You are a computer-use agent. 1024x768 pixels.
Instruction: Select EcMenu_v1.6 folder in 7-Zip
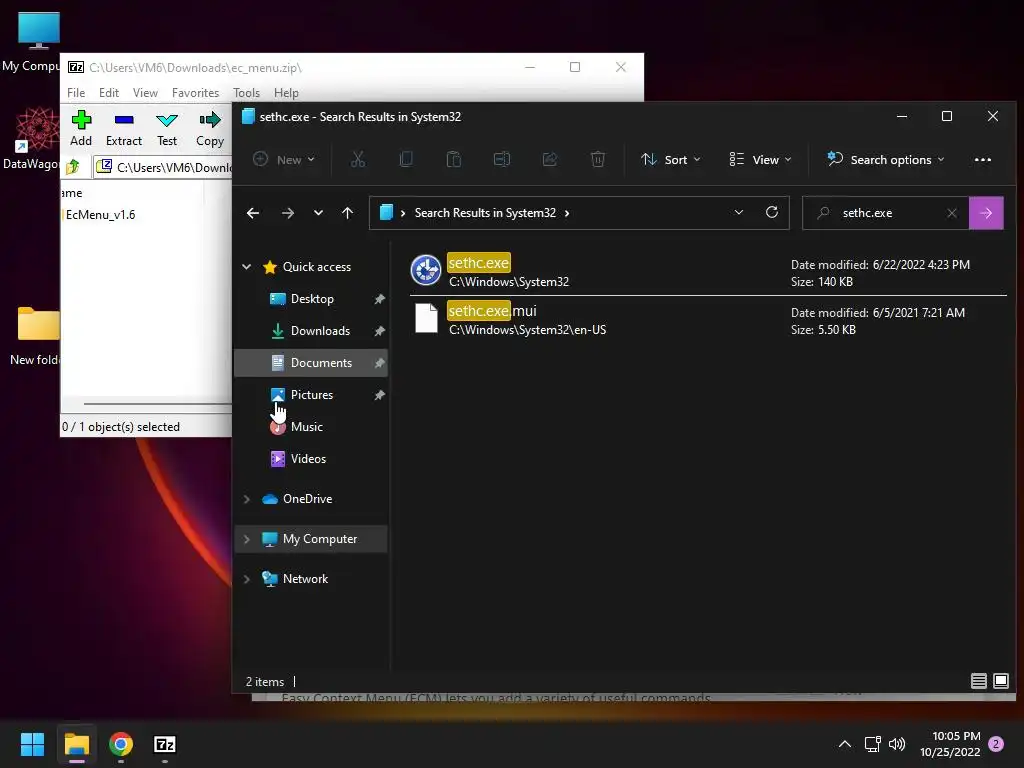point(101,214)
